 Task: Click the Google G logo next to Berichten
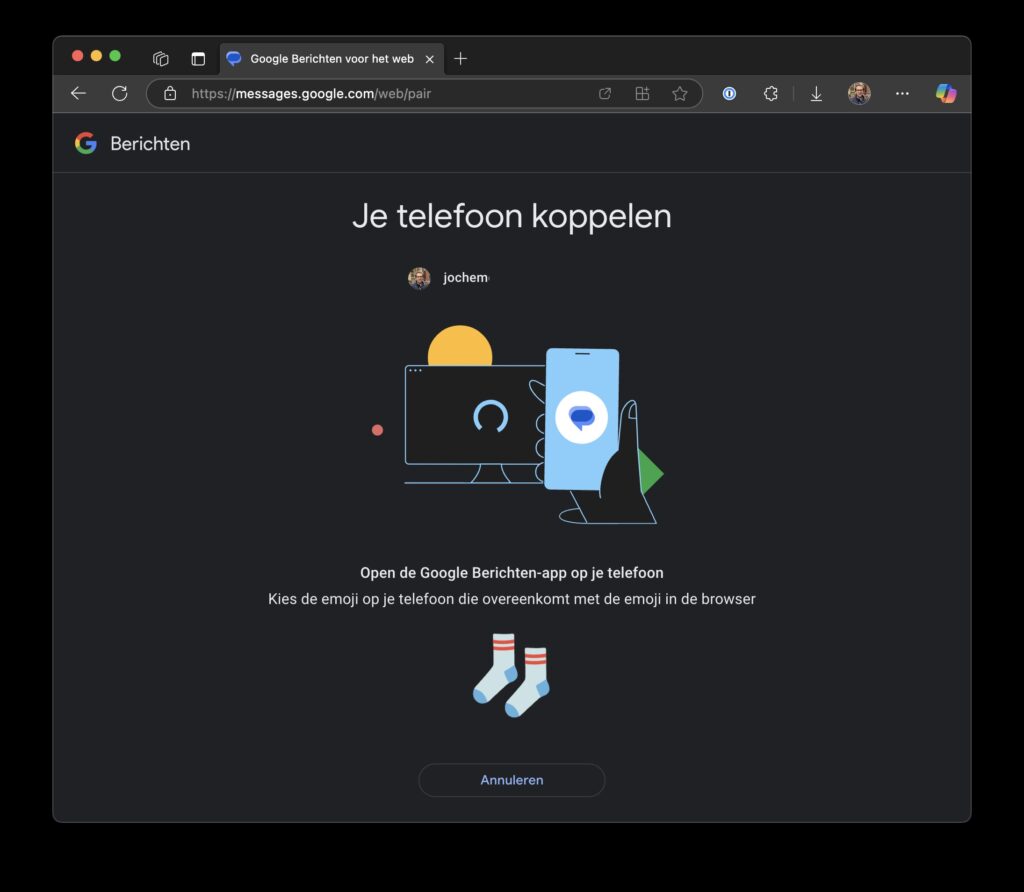coord(86,143)
